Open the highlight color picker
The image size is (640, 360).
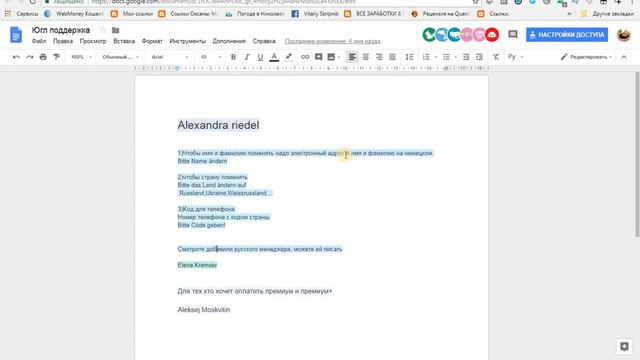click(x=289, y=57)
